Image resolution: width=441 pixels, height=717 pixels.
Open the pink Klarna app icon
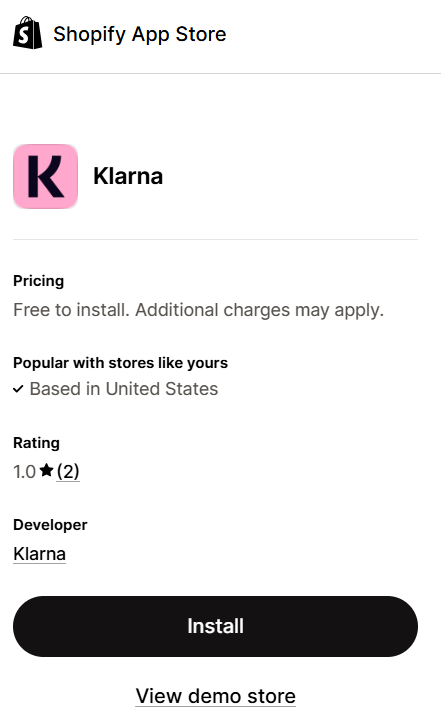coord(45,177)
